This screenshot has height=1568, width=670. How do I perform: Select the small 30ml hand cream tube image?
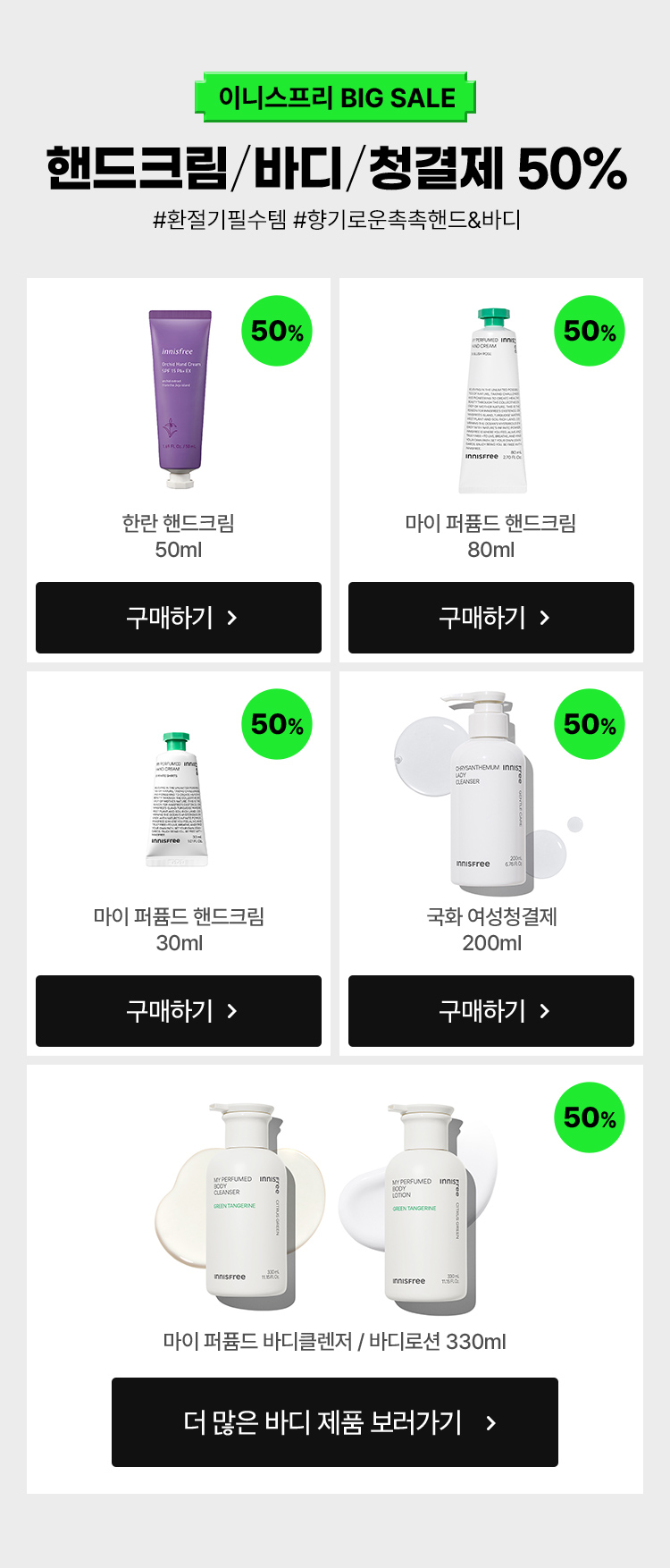[177, 799]
